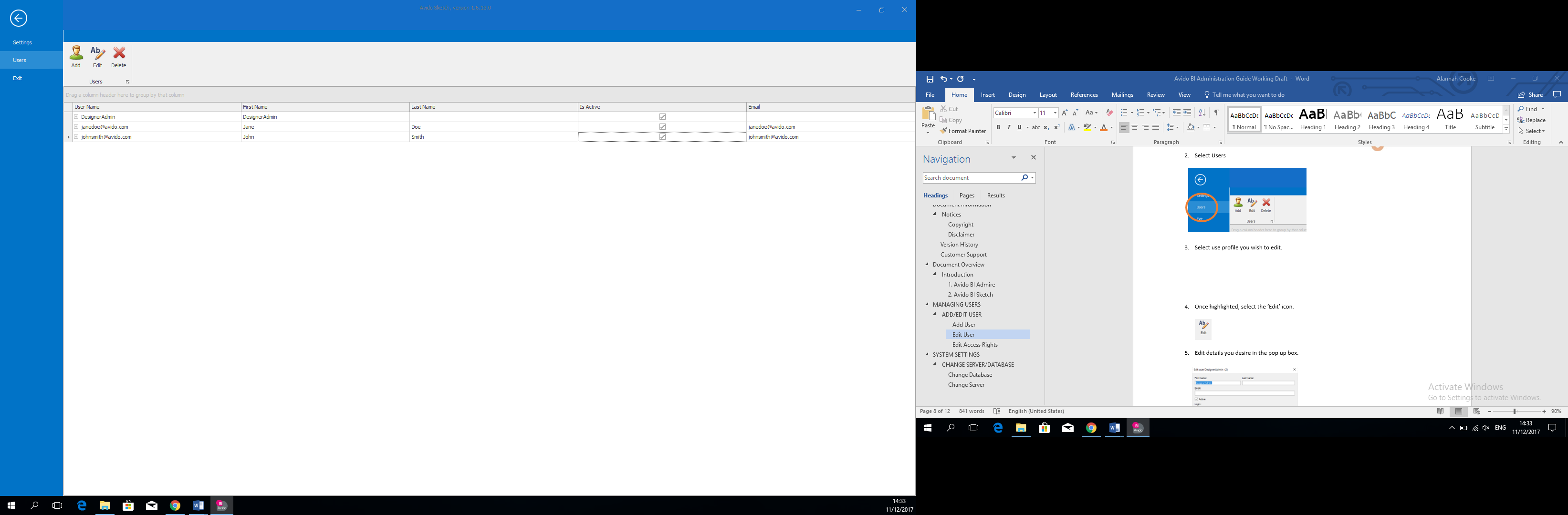
Task: Switch to Pages tab in Navigation
Action: click(x=967, y=196)
